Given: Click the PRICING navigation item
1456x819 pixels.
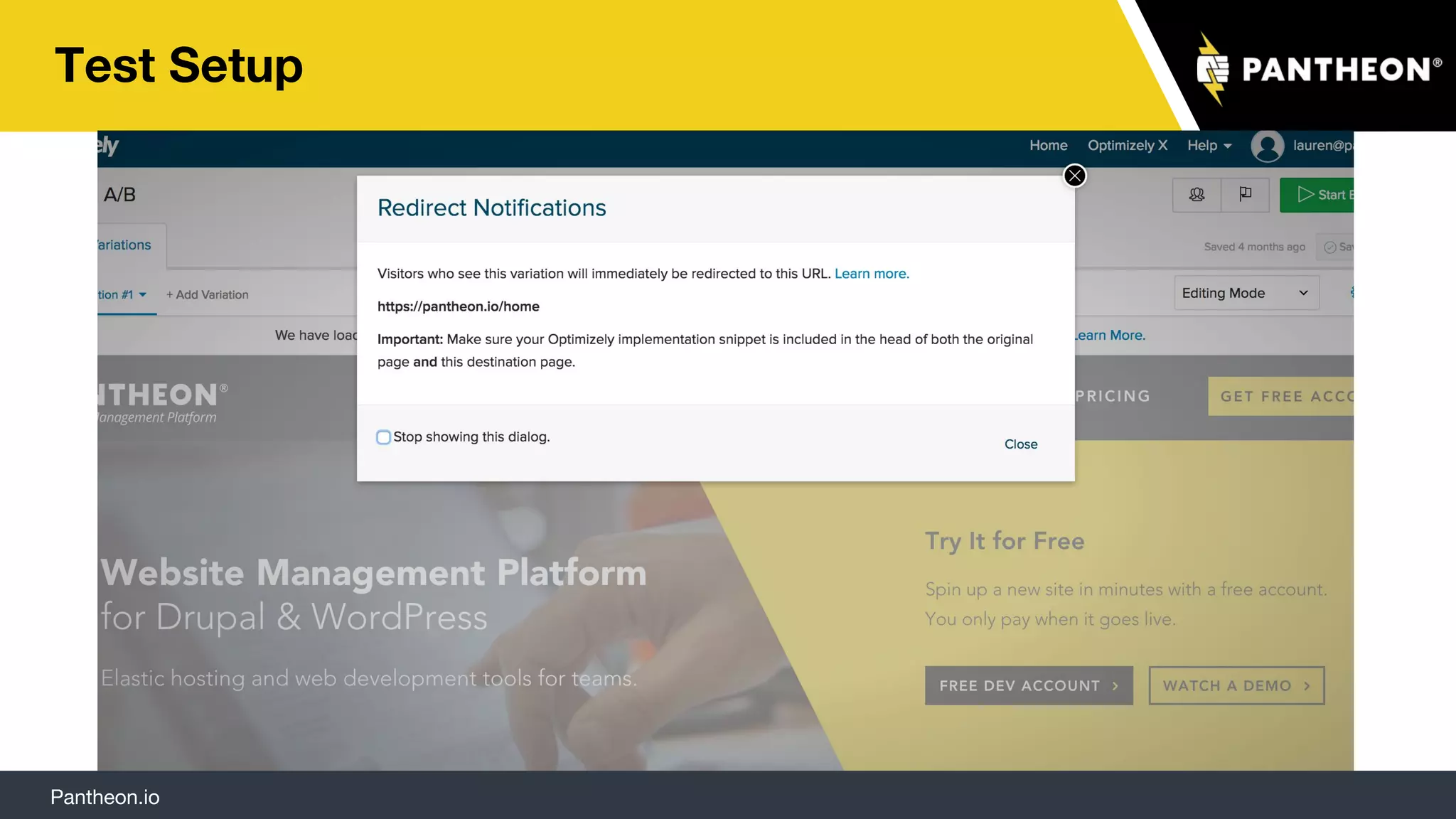Looking at the screenshot, I should point(1112,396).
